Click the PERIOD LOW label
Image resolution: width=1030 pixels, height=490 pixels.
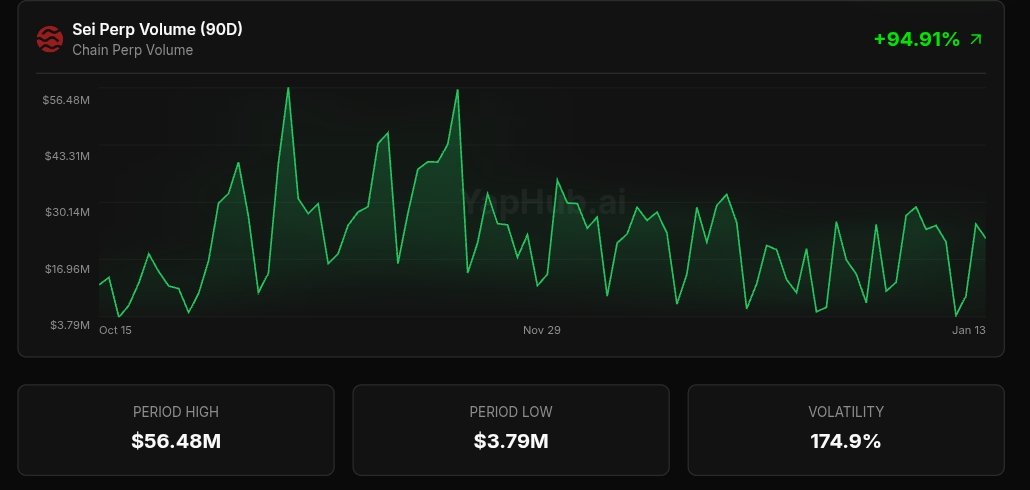coord(511,412)
